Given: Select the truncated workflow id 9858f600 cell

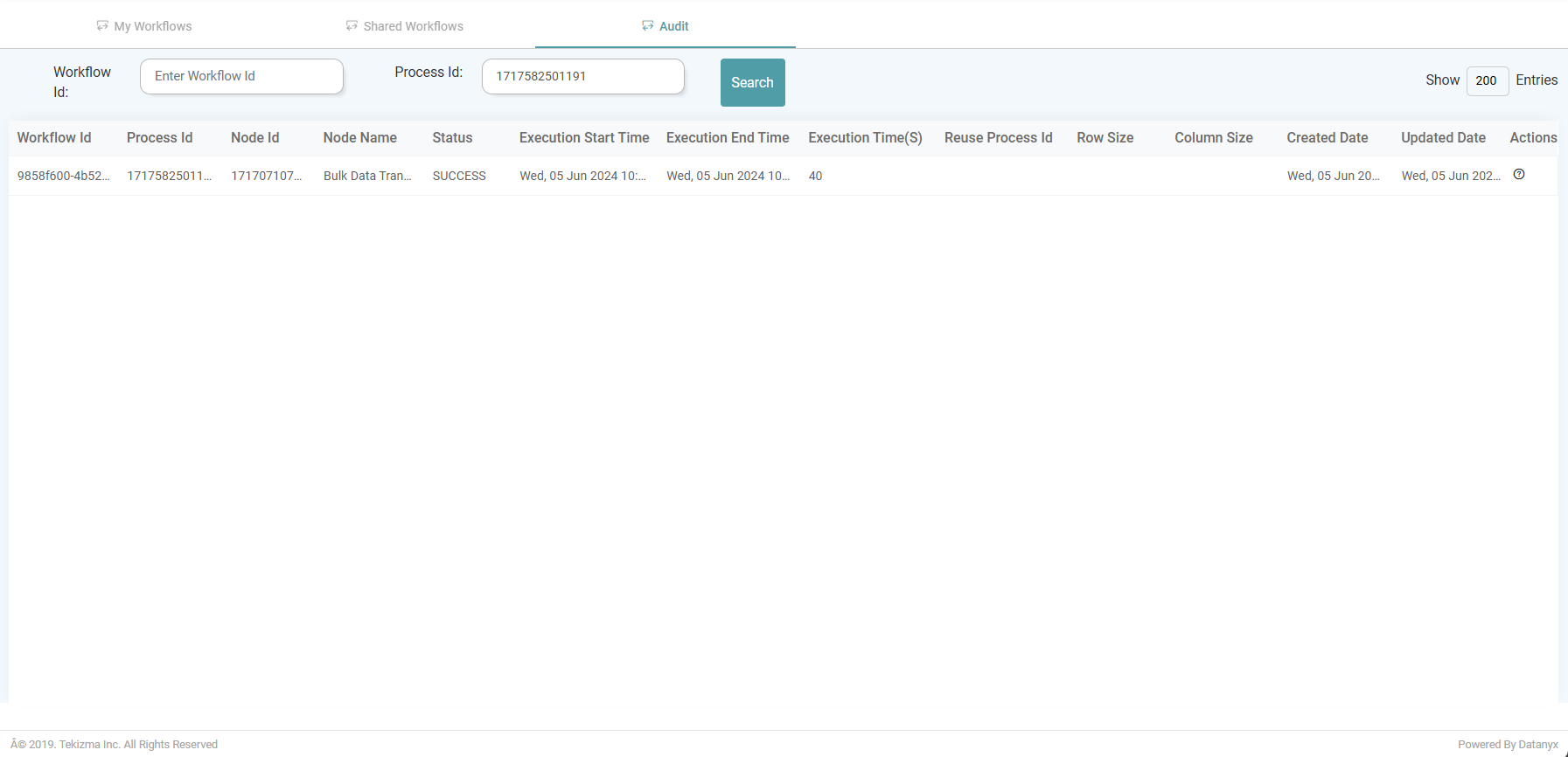Looking at the screenshot, I should pos(64,176).
